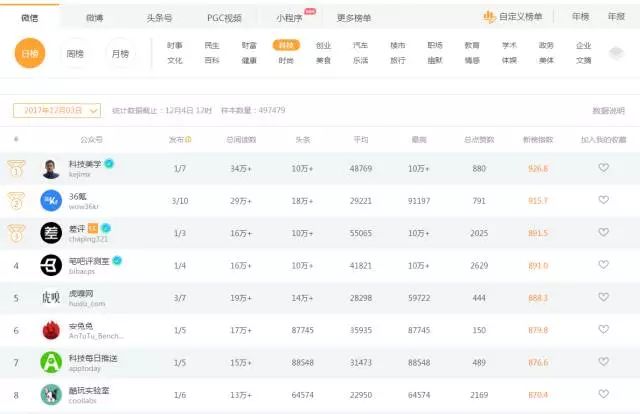Click the 样本数量 497479 text
Image resolution: width=640 pixels, height=414 pixels.
click(253, 110)
